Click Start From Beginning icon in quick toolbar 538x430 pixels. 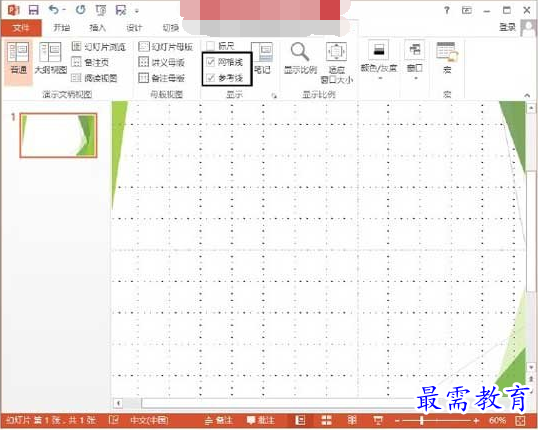[x=101, y=10]
